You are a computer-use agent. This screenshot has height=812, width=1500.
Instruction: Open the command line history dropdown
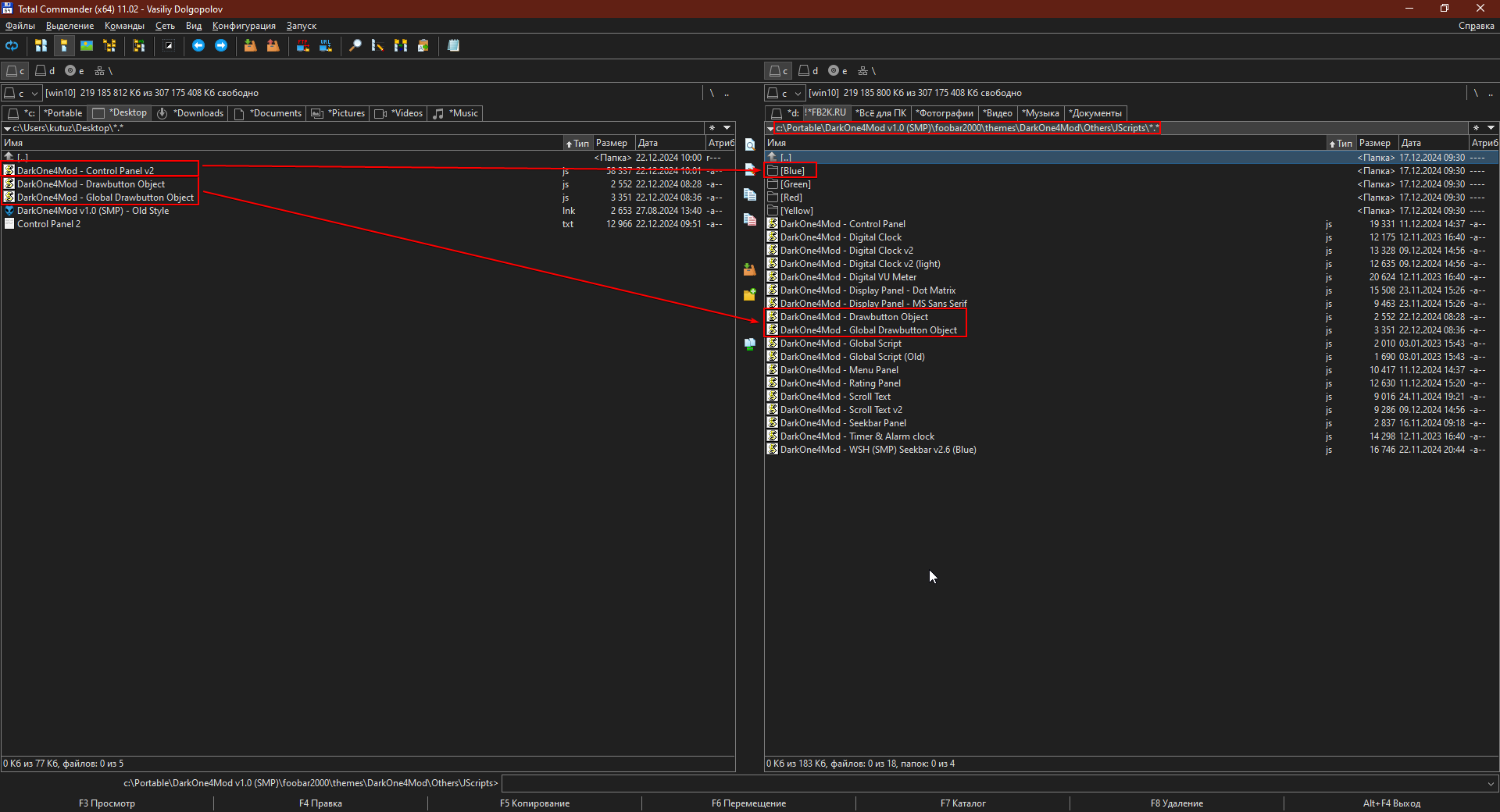(1491, 784)
